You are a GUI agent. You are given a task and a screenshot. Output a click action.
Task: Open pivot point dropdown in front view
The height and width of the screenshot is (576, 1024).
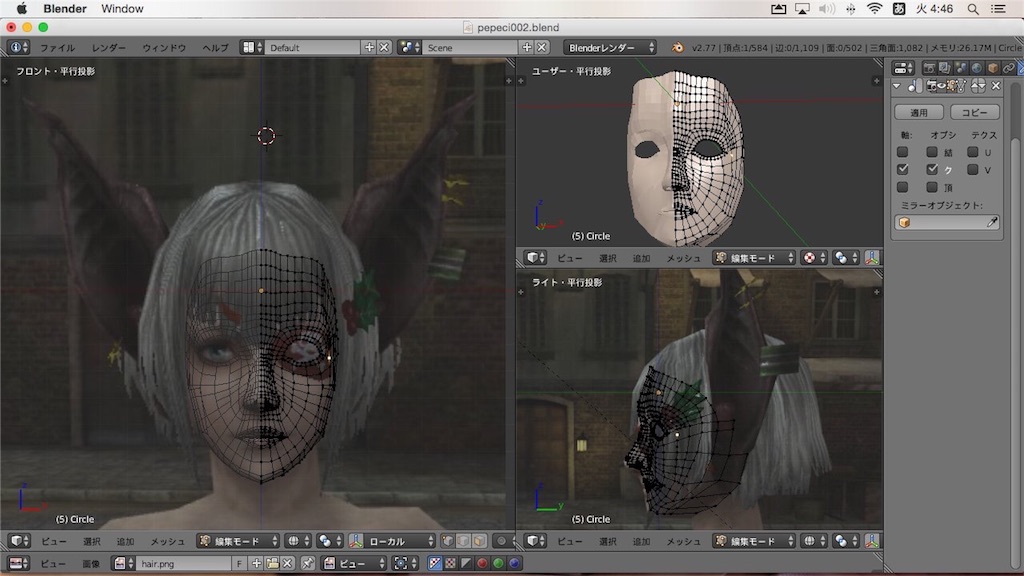tap(330, 541)
